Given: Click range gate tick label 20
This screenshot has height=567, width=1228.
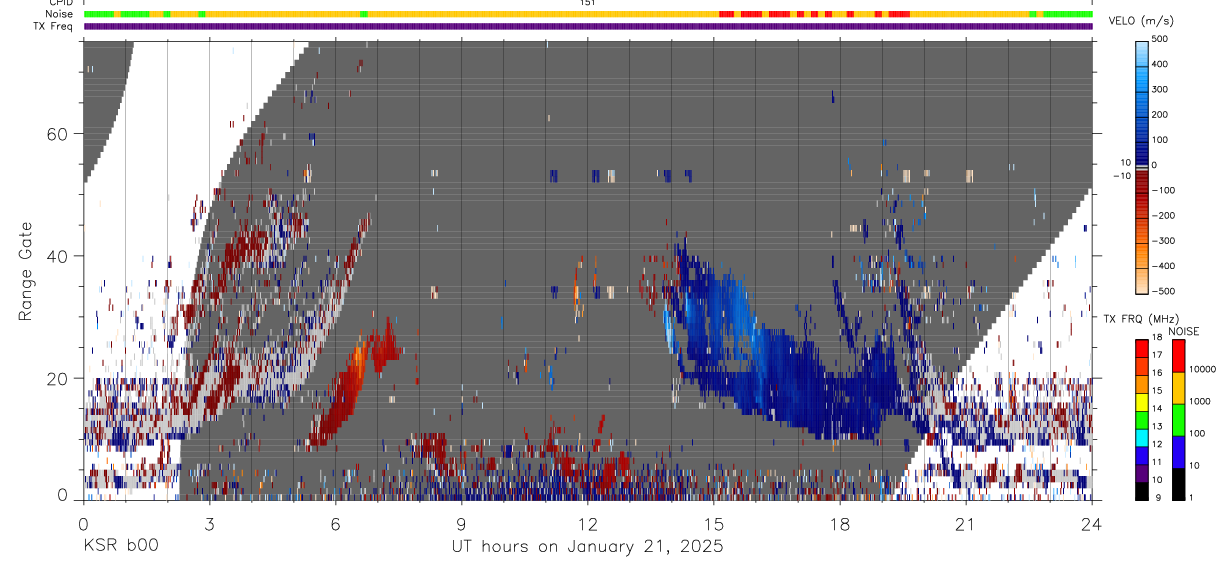Looking at the screenshot, I should click(x=57, y=378).
